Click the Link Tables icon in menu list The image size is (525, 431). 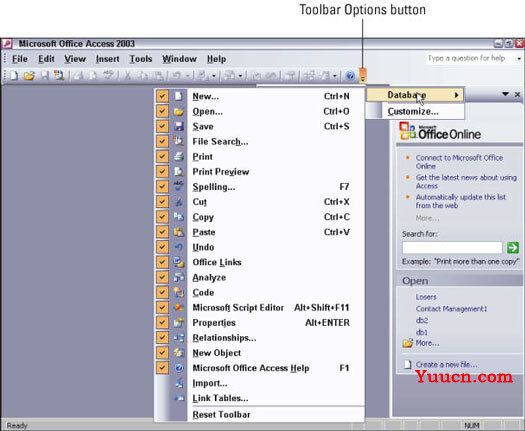(179, 398)
